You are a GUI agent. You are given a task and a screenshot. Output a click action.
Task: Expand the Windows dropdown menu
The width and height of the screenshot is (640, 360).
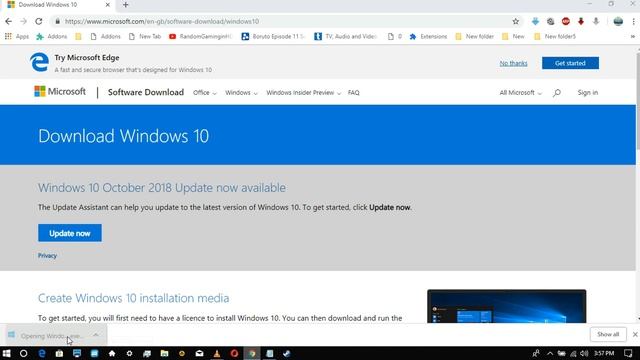click(x=241, y=93)
